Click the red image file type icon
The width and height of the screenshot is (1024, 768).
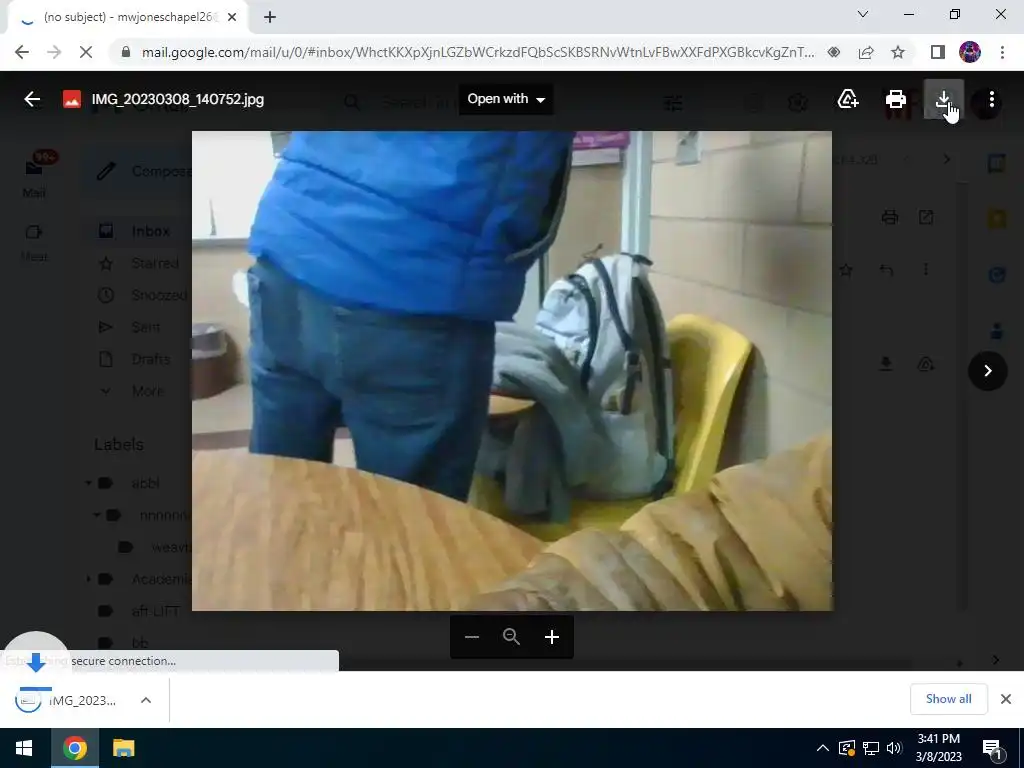click(x=72, y=99)
